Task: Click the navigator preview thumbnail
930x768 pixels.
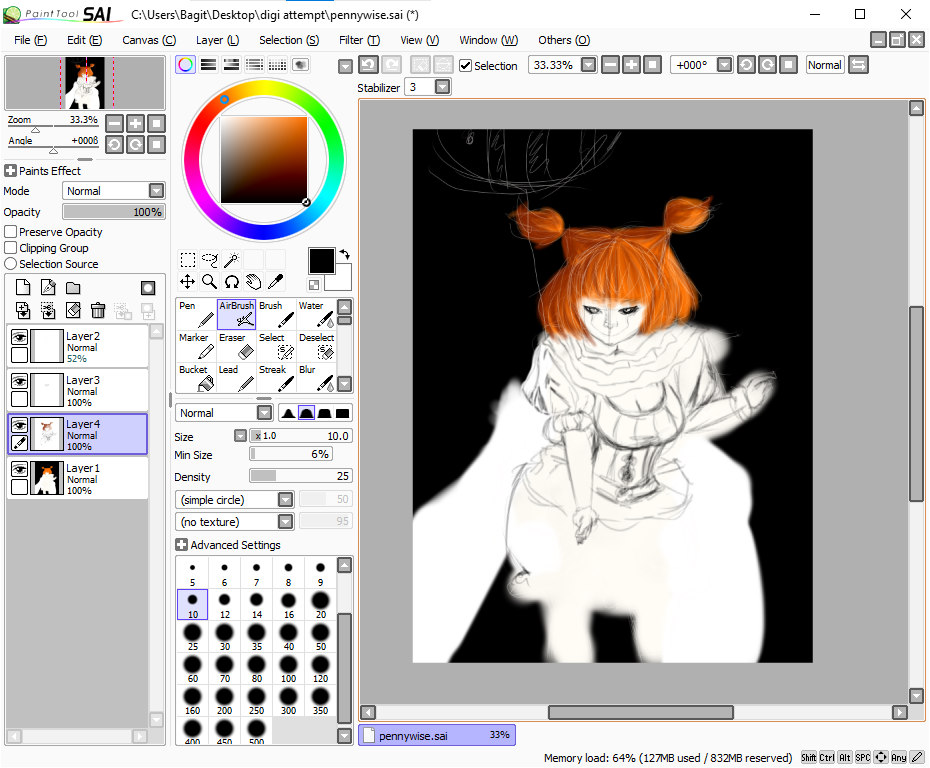Action: pos(85,83)
